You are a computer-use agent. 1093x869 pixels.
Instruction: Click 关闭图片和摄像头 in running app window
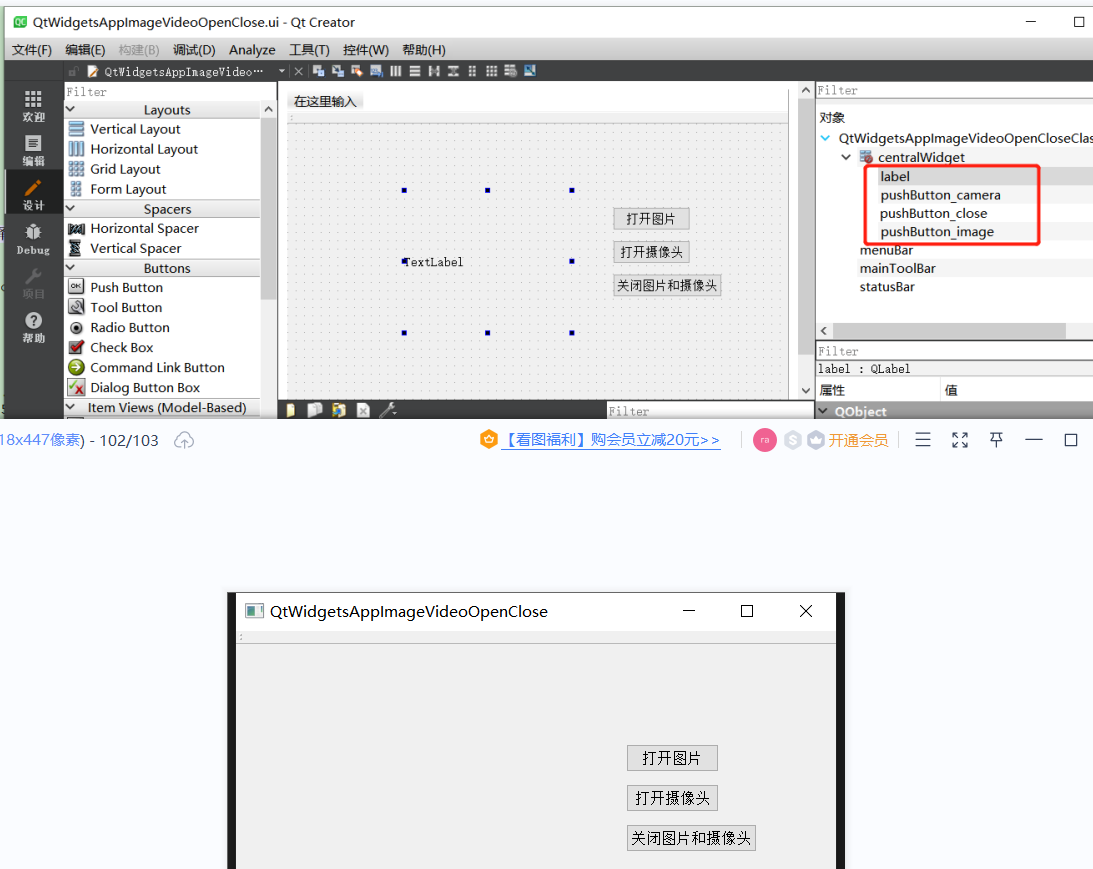click(x=691, y=838)
